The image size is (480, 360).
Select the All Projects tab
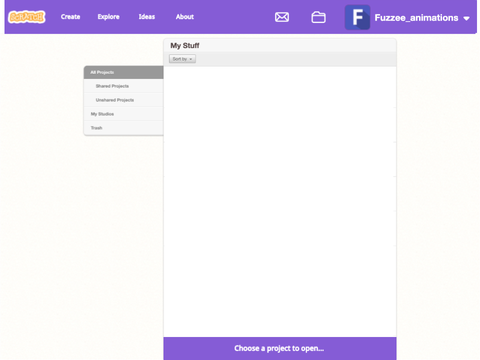click(x=124, y=72)
